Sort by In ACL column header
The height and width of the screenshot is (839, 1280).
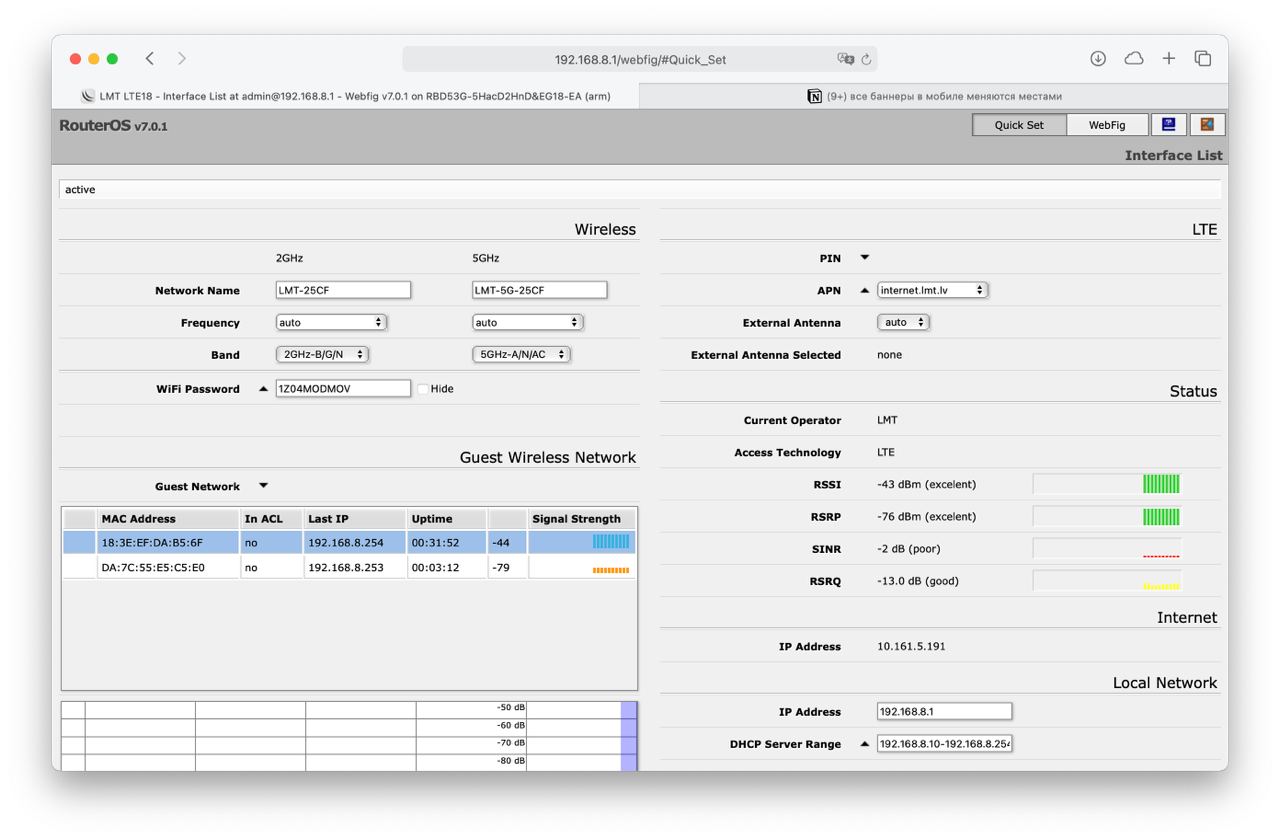coord(272,519)
